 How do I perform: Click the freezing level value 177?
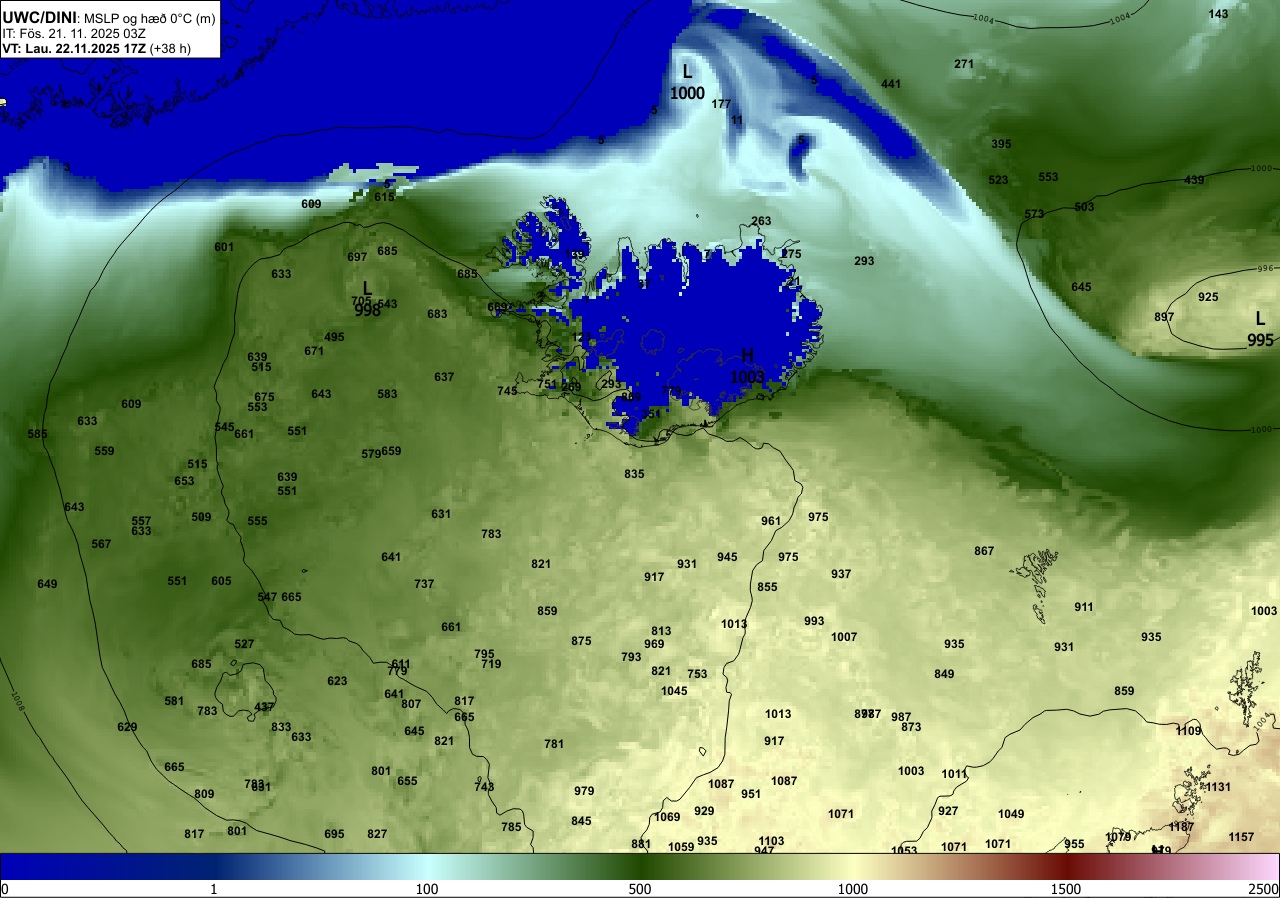click(721, 104)
